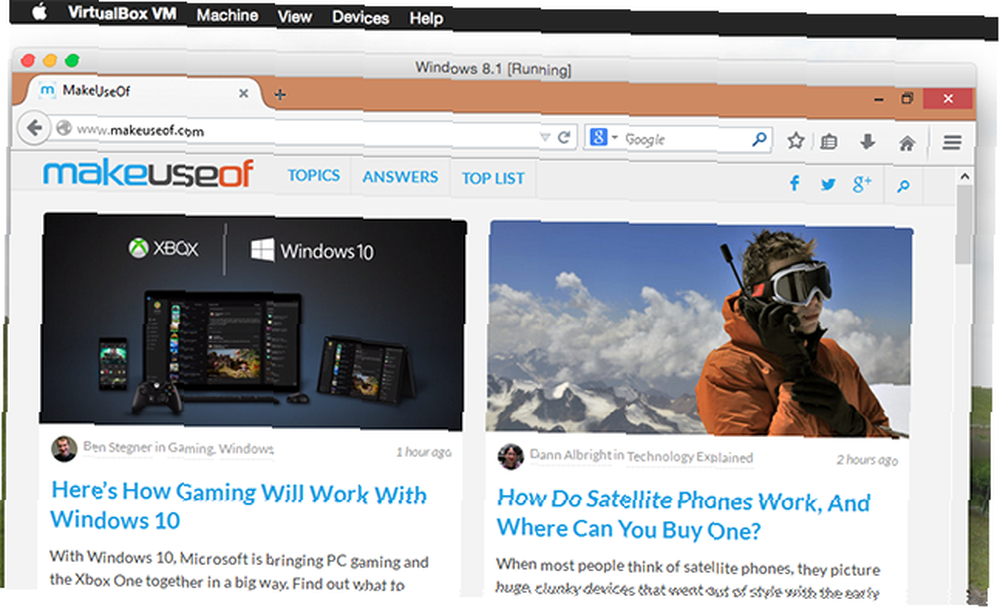Open the Technology Explained category link
Screen dimensions: 1000x608
(x=689, y=457)
